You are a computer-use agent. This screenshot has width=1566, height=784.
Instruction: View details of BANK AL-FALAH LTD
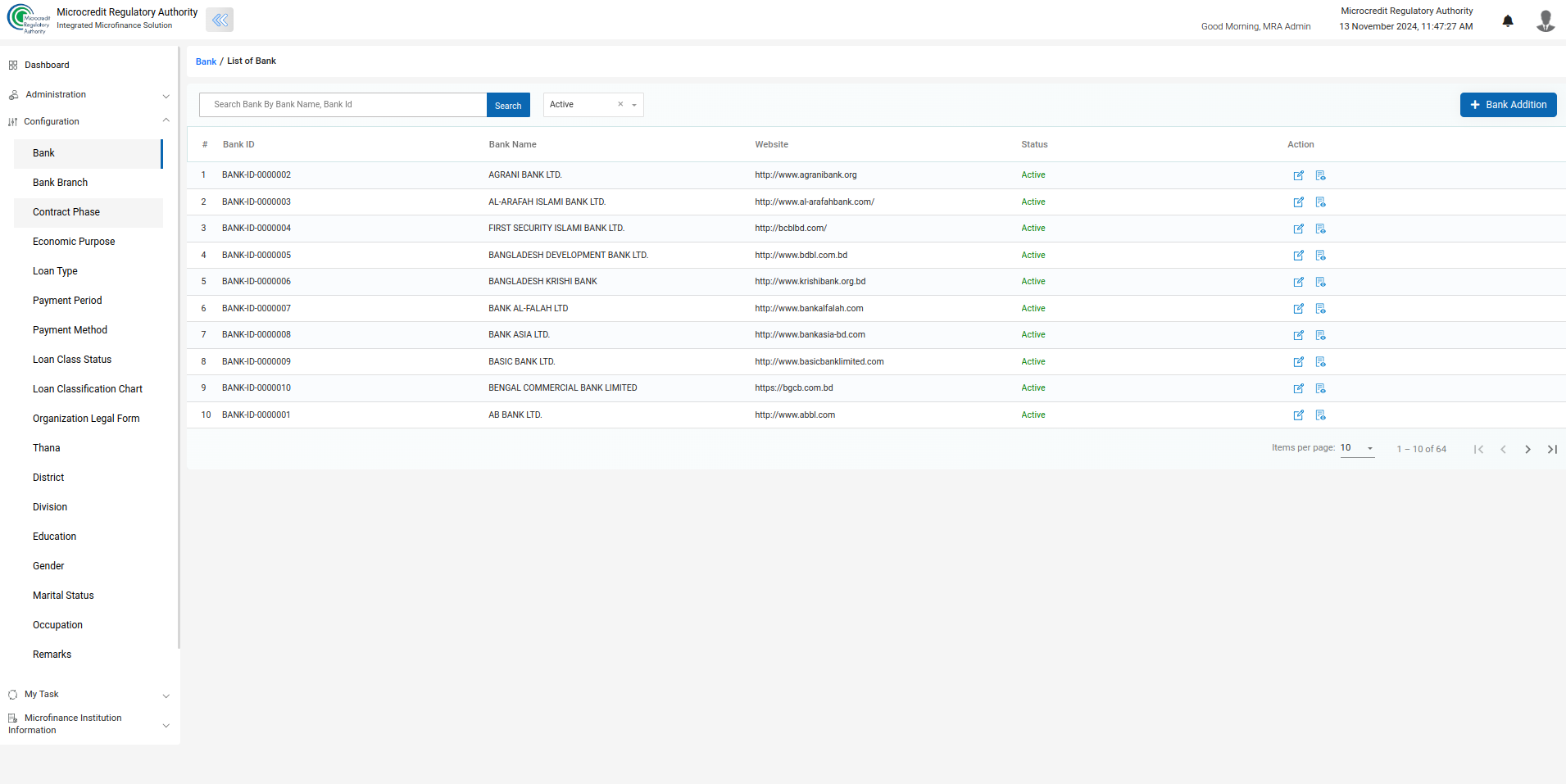pos(1321,309)
